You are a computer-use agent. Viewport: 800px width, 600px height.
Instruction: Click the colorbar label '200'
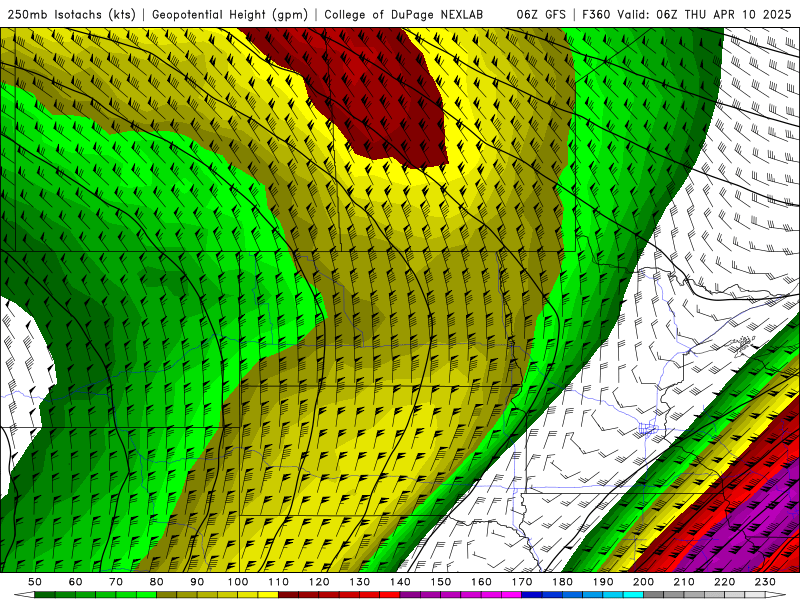[643, 582]
